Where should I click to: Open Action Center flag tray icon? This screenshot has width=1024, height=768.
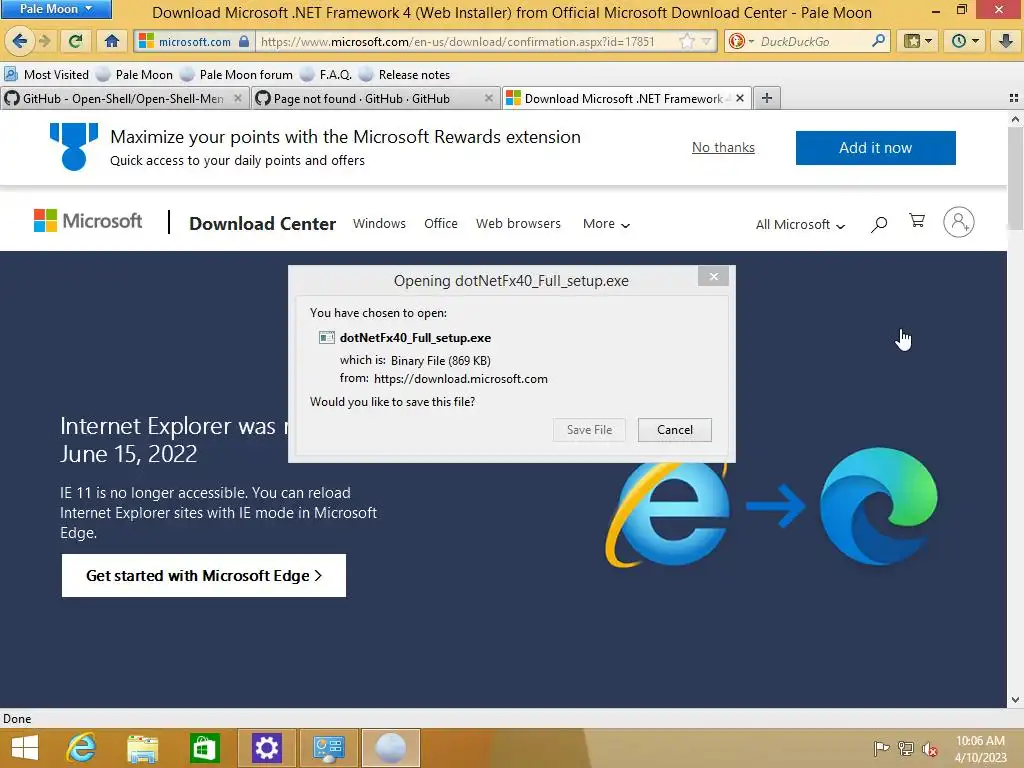[881, 748]
